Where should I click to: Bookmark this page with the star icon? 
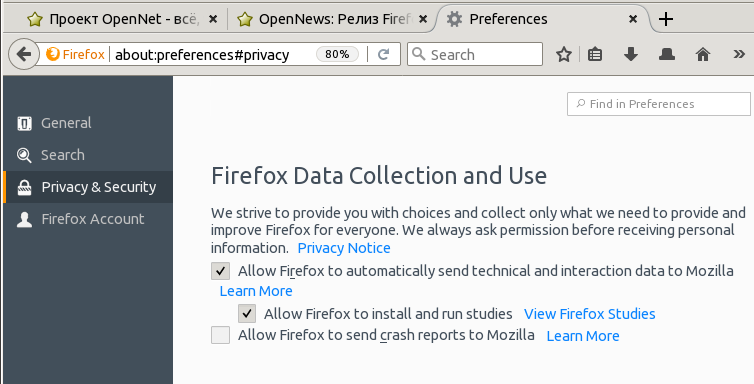pos(564,54)
